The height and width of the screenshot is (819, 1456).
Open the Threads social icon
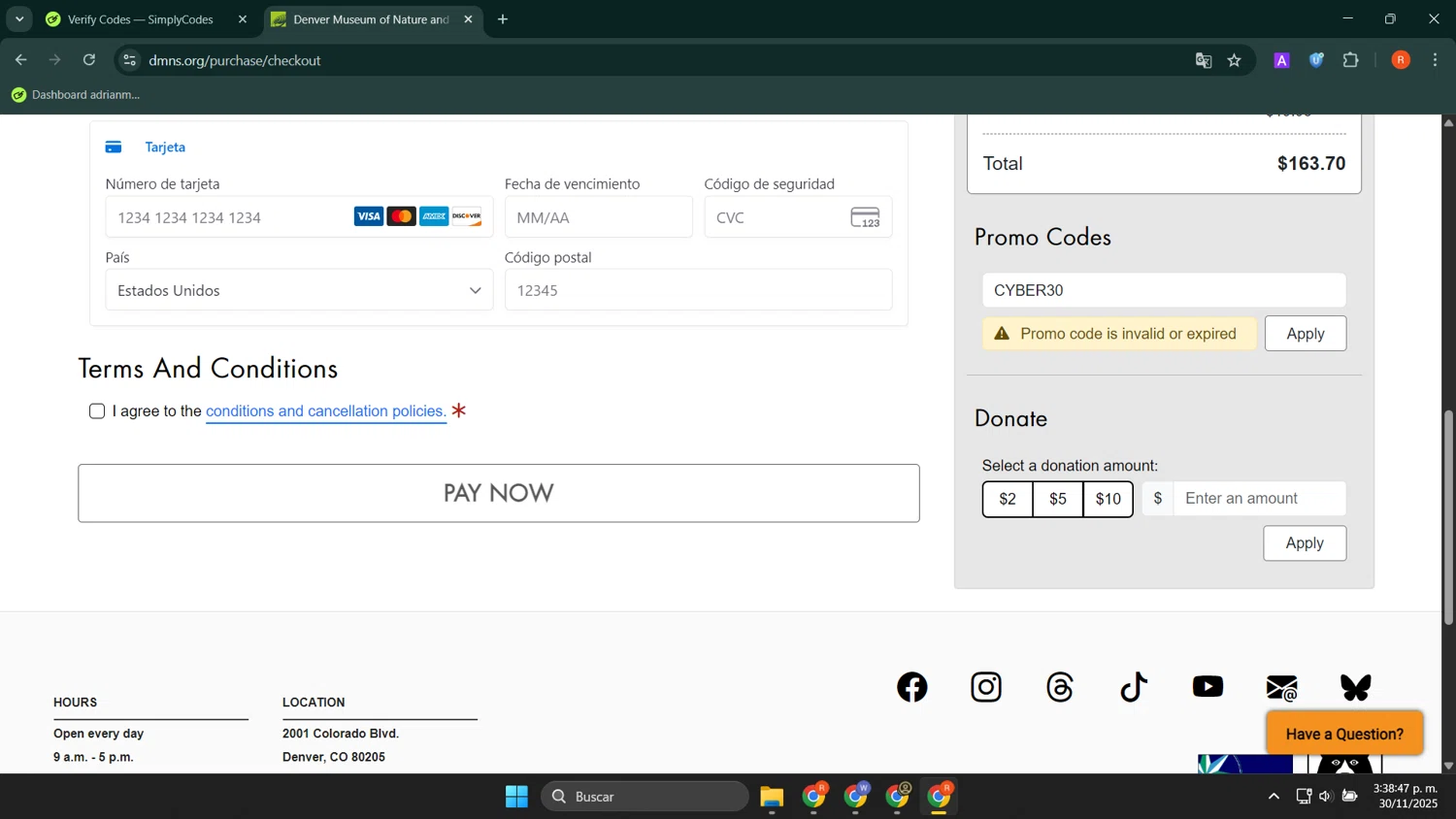coord(1060,687)
